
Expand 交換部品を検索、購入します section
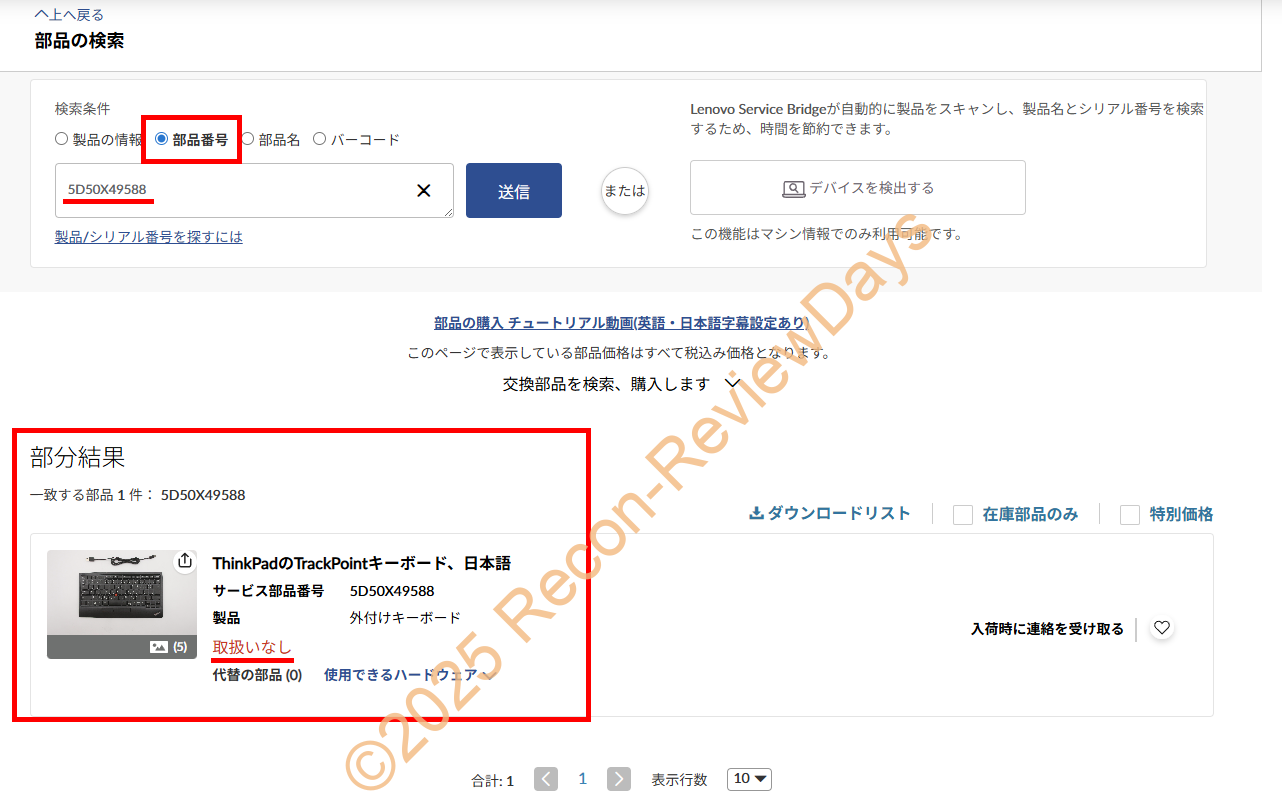tap(621, 384)
